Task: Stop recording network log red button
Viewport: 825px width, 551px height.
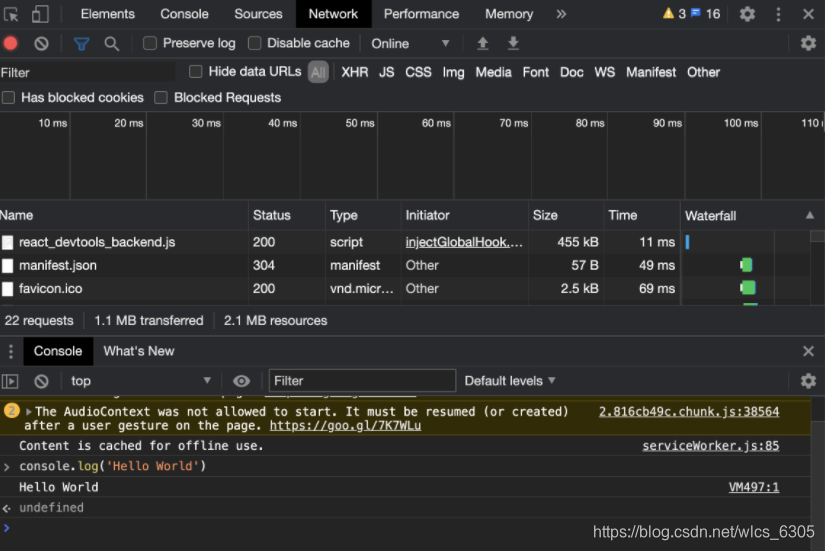Action: pos(11,43)
